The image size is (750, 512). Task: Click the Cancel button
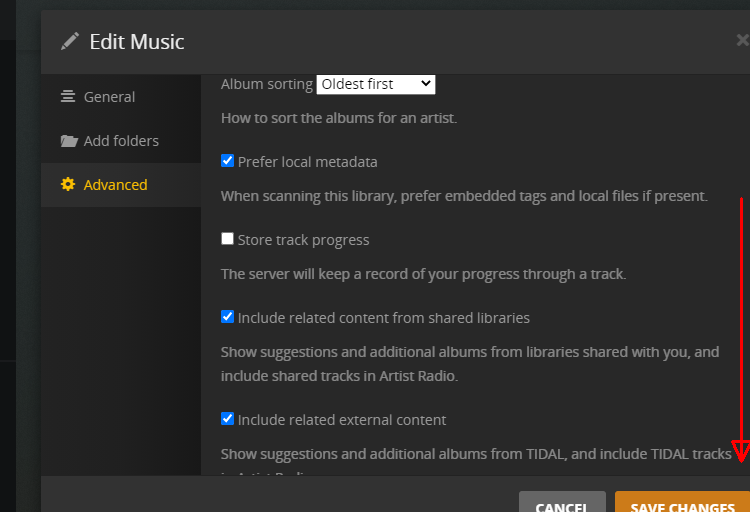pos(561,503)
